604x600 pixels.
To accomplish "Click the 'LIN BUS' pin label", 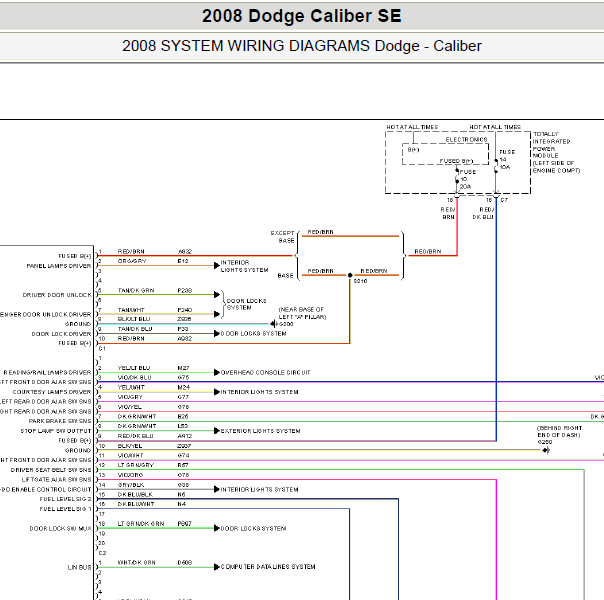I will click(x=80, y=568).
